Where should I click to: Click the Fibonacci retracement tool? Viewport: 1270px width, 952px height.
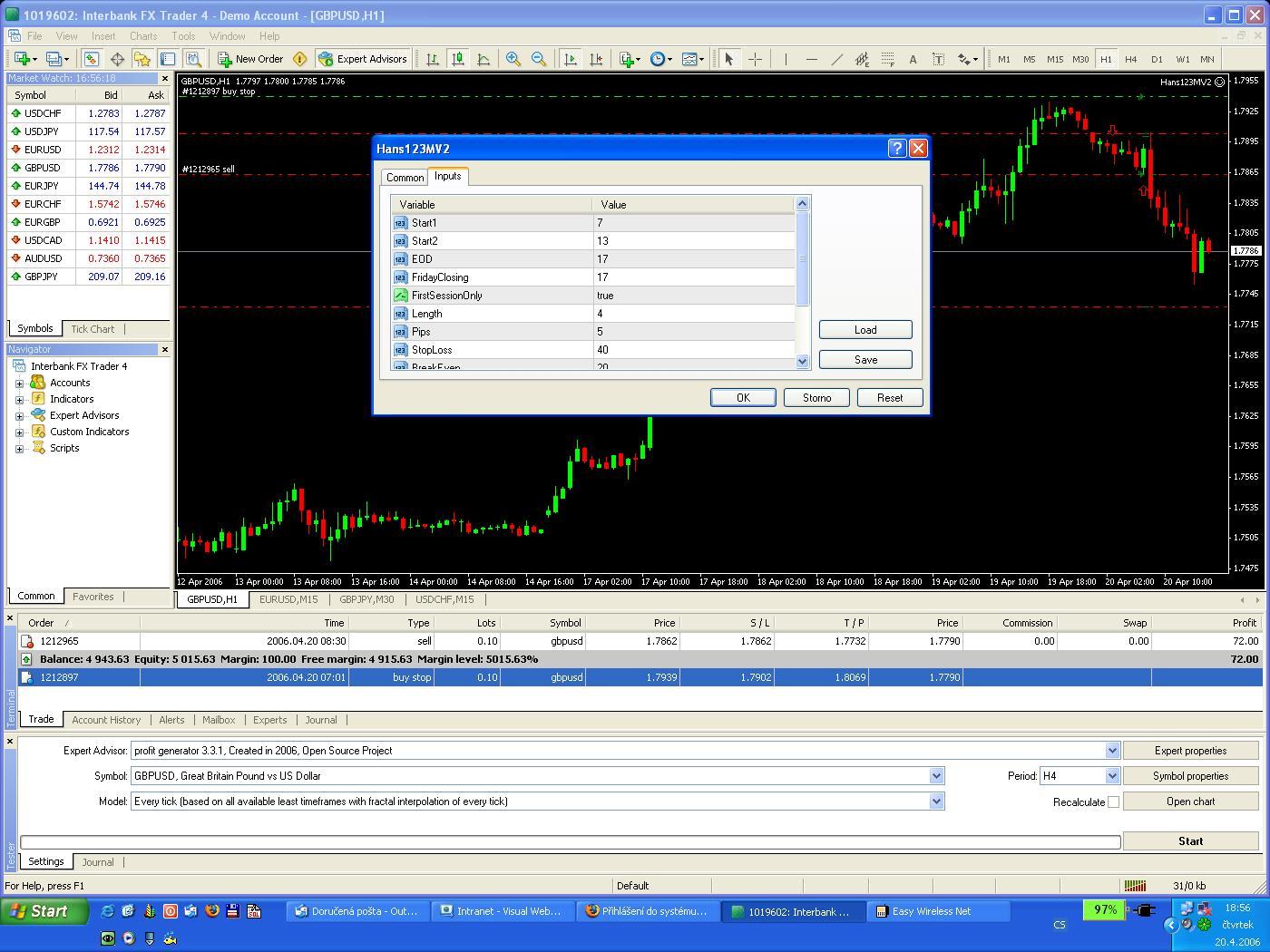[x=887, y=59]
